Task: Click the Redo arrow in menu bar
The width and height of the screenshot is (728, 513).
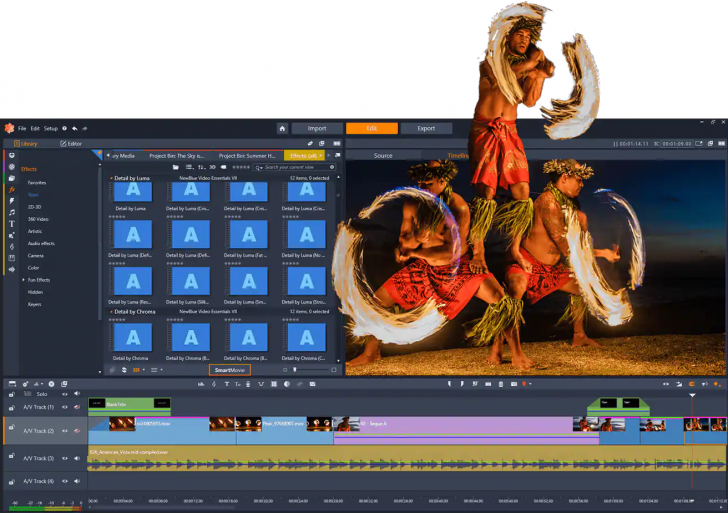Action: pyautogui.click(x=84, y=129)
